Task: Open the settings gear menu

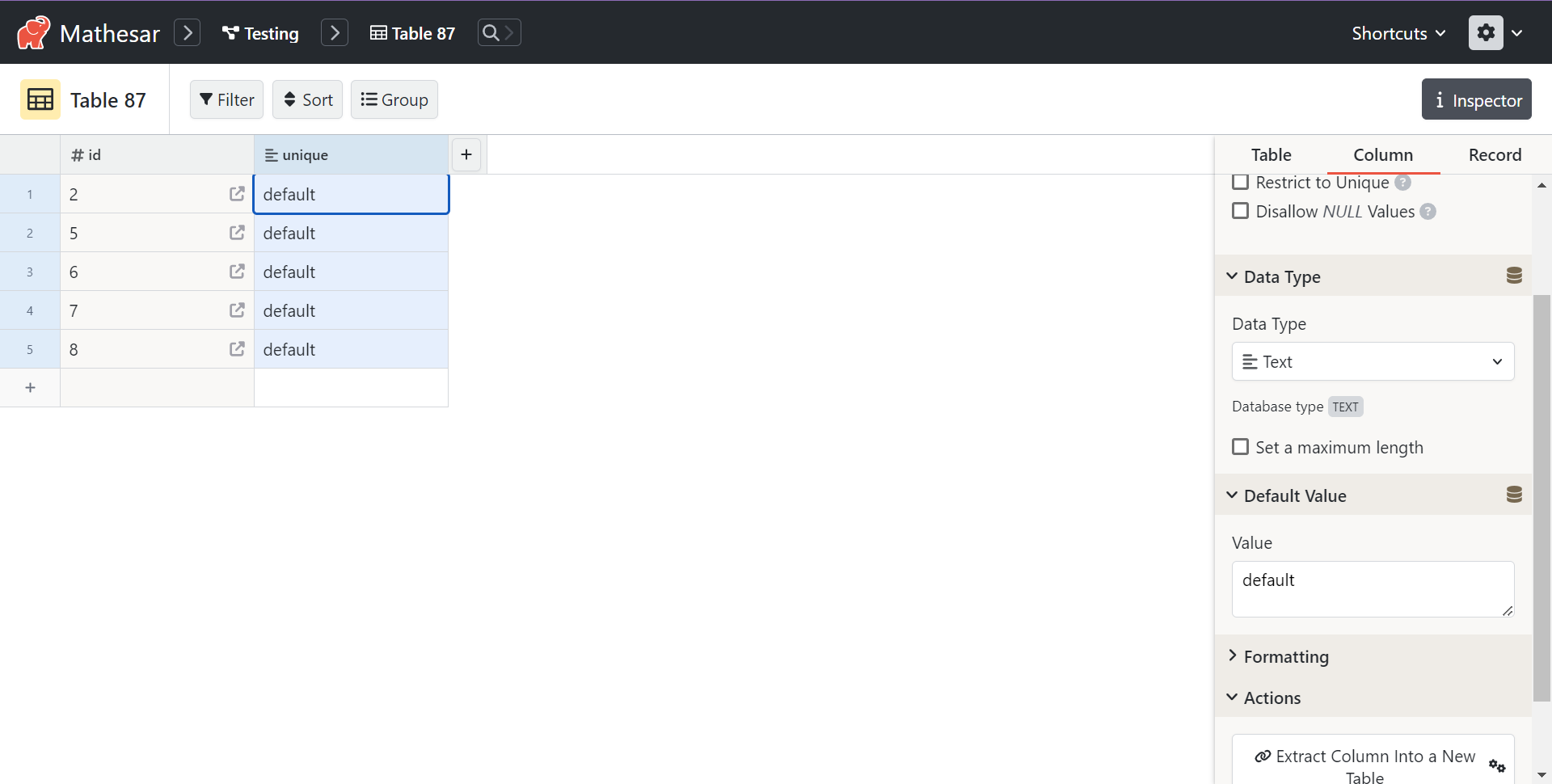Action: pos(1486,32)
